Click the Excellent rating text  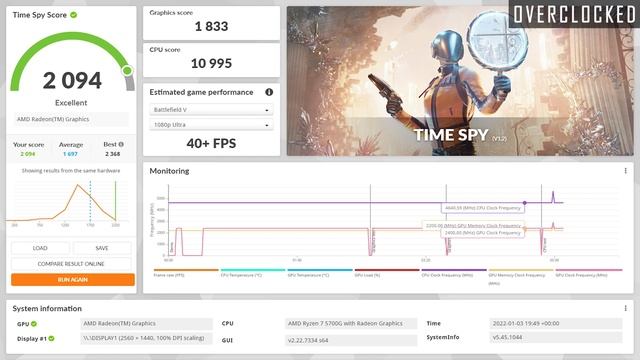tap(71, 103)
